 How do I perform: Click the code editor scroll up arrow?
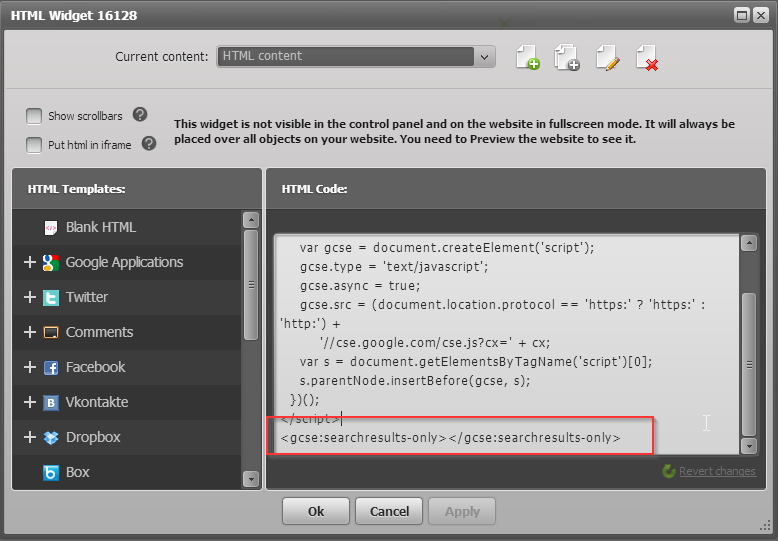749,243
